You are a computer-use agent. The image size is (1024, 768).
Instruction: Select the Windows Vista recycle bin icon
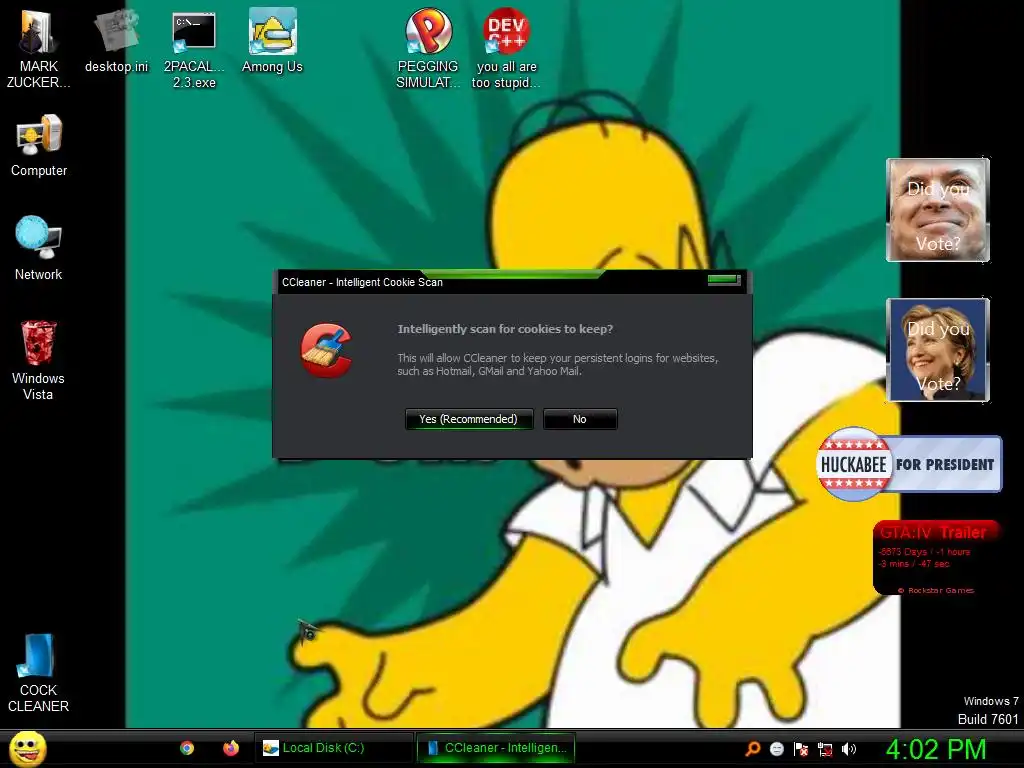click(38, 360)
